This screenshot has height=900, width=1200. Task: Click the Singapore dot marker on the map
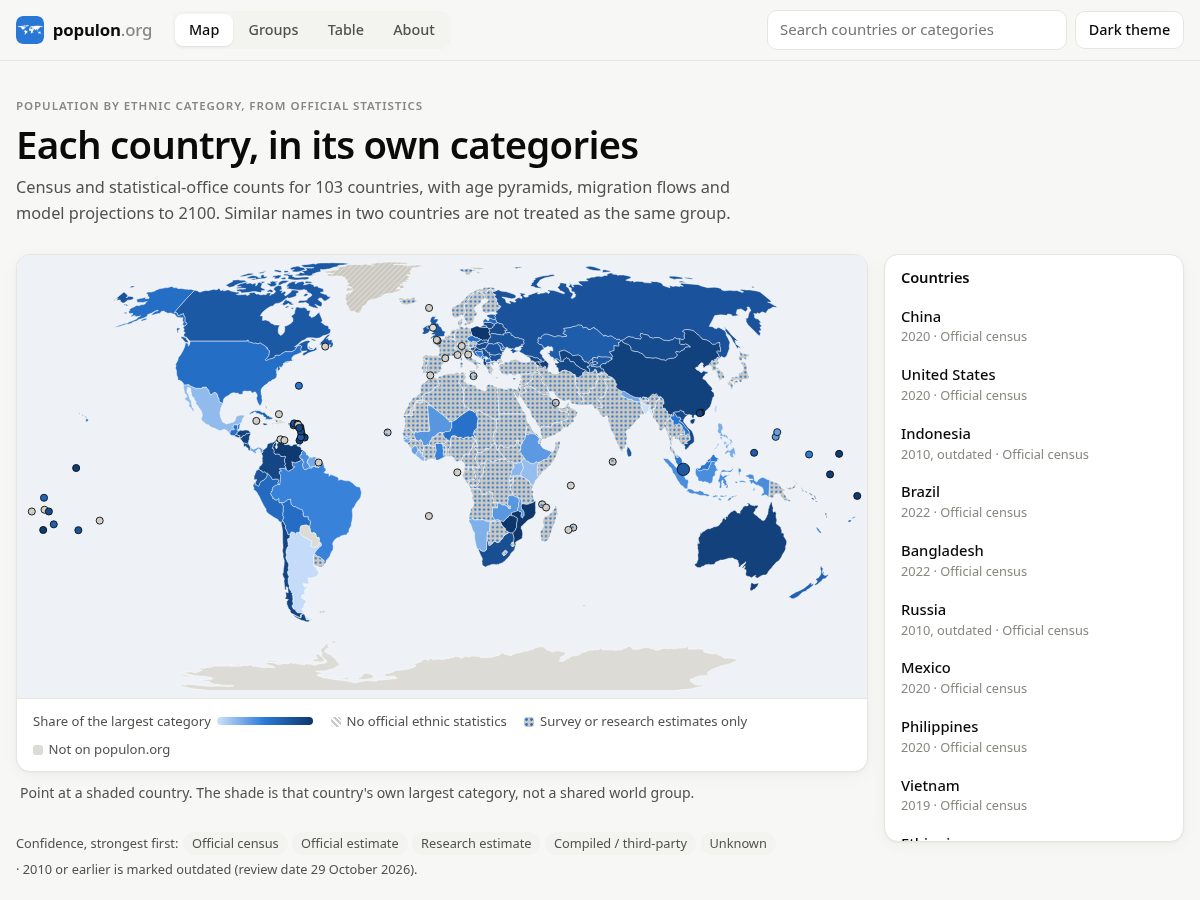pos(683,469)
